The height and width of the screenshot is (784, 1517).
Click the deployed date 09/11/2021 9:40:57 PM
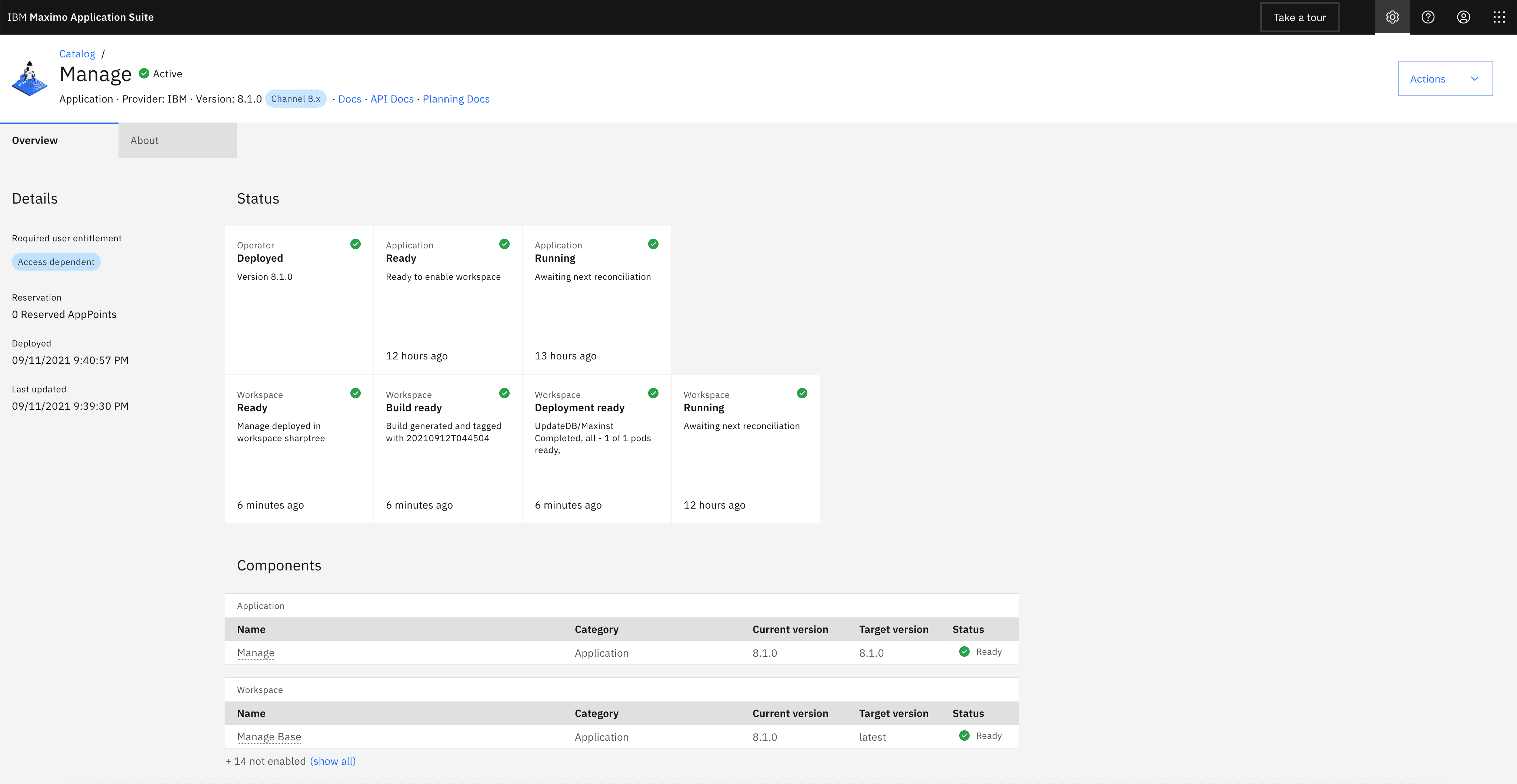pos(70,360)
